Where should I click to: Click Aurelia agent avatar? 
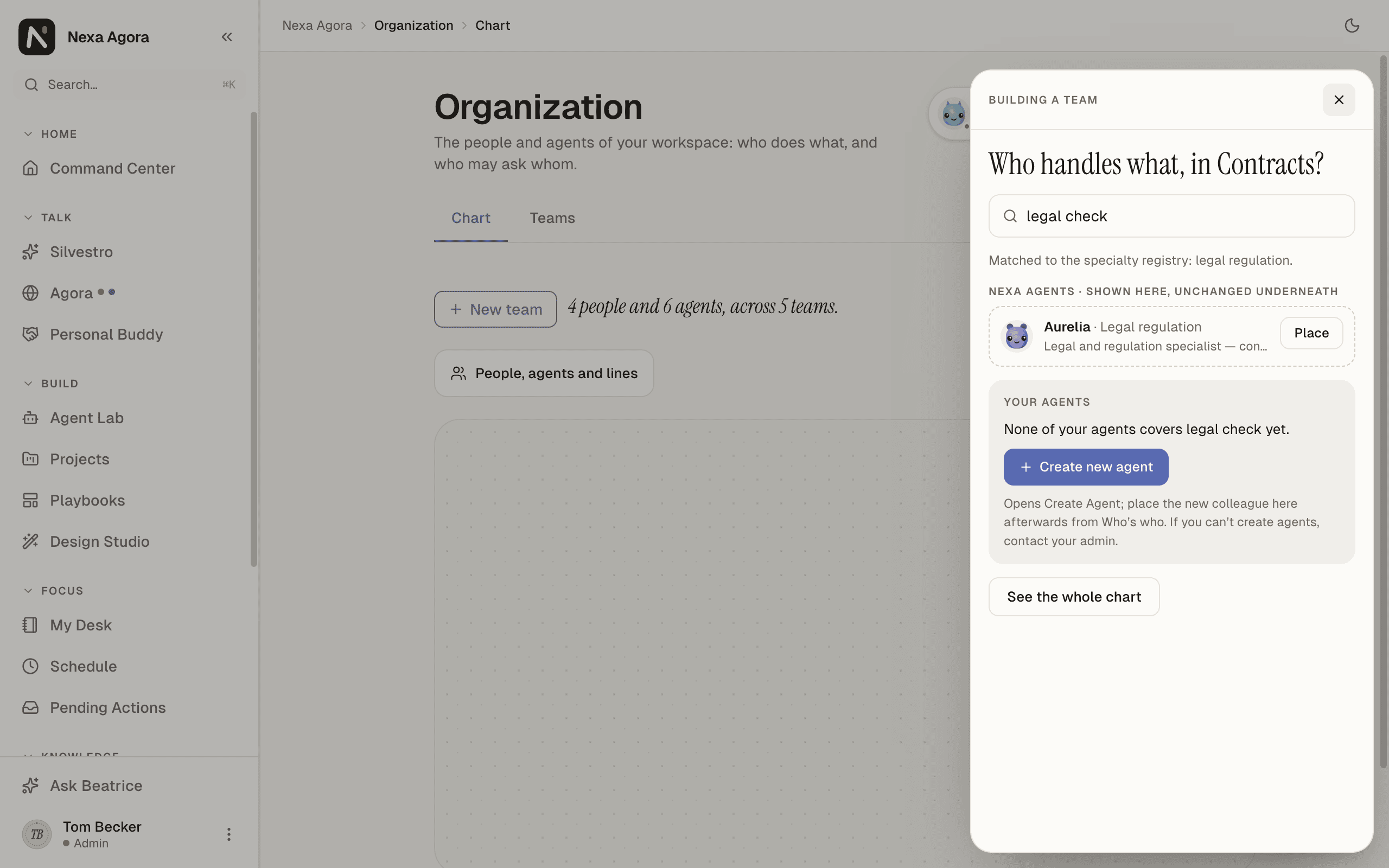[1016, 336]
